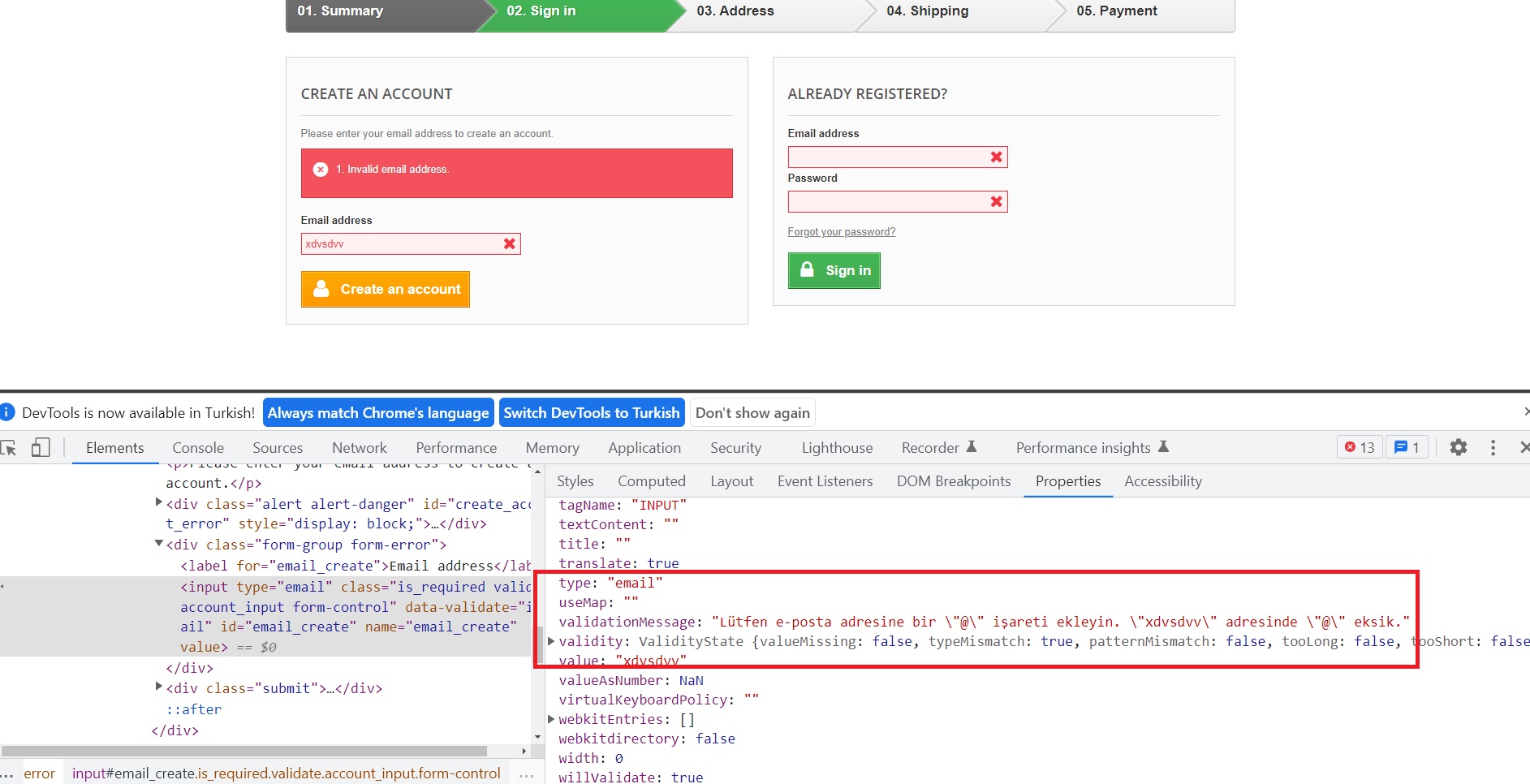Click the inspect element picker icon
The width and height of the screenshot is (1530, 784).
point(9,448)
